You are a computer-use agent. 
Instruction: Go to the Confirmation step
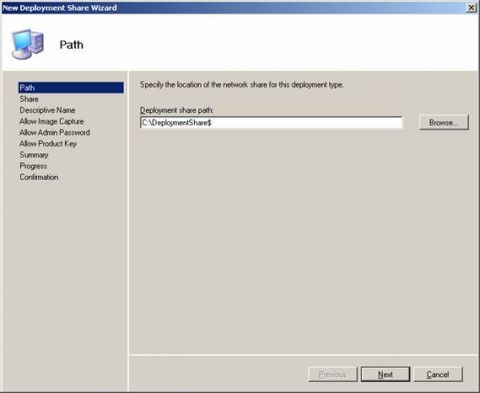point(39,177)
